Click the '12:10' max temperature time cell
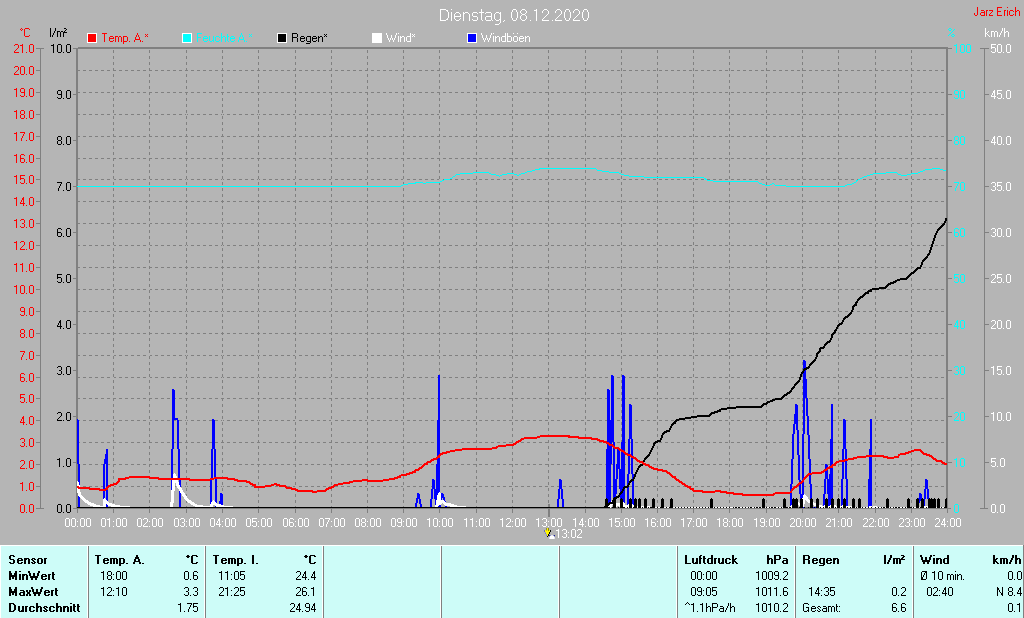The image size is (1024, 618). point(114,592)
